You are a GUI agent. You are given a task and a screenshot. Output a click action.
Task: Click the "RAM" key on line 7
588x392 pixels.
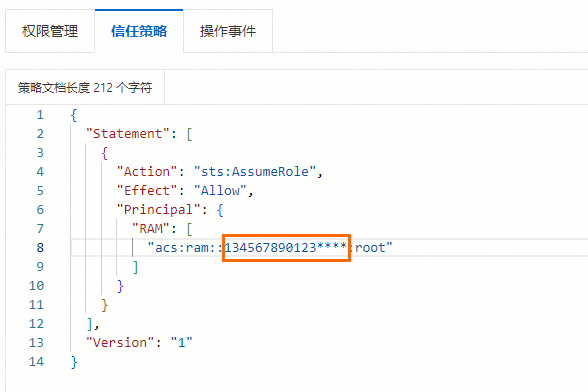(x=151, y=228)
